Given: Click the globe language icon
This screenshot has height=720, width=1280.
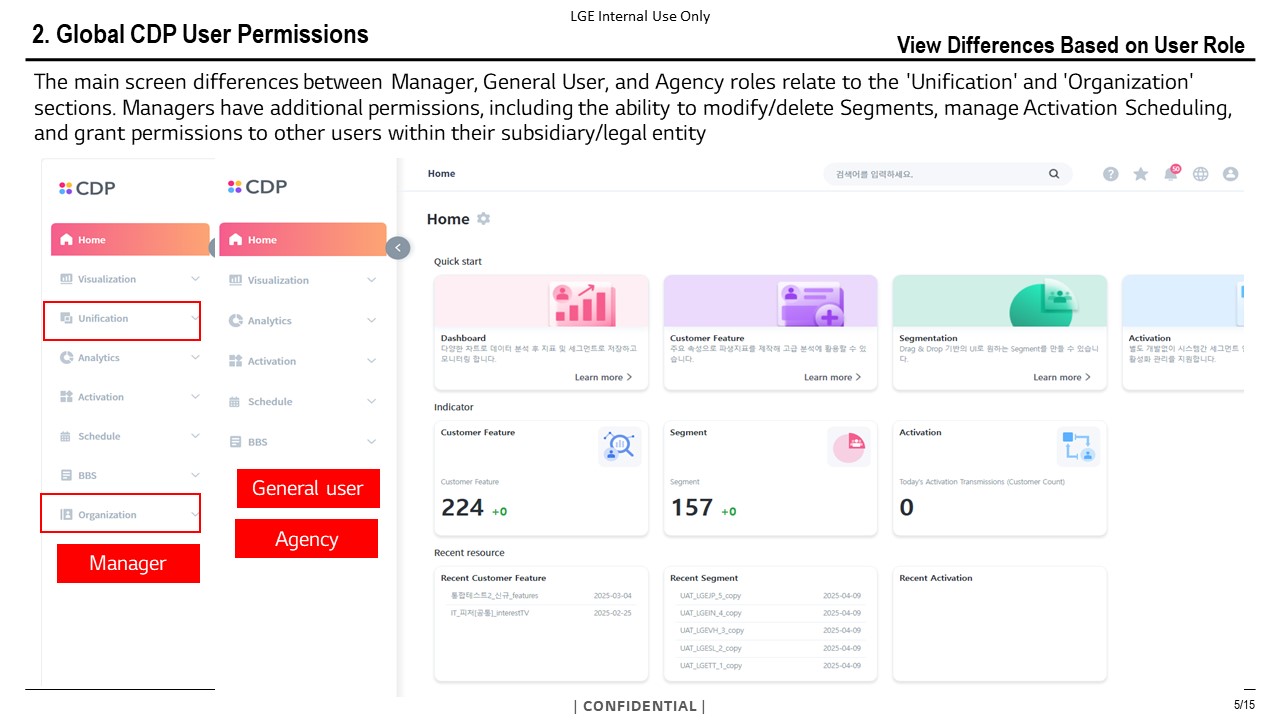Looking at the screenshot, I should [x=1200, y=174].
